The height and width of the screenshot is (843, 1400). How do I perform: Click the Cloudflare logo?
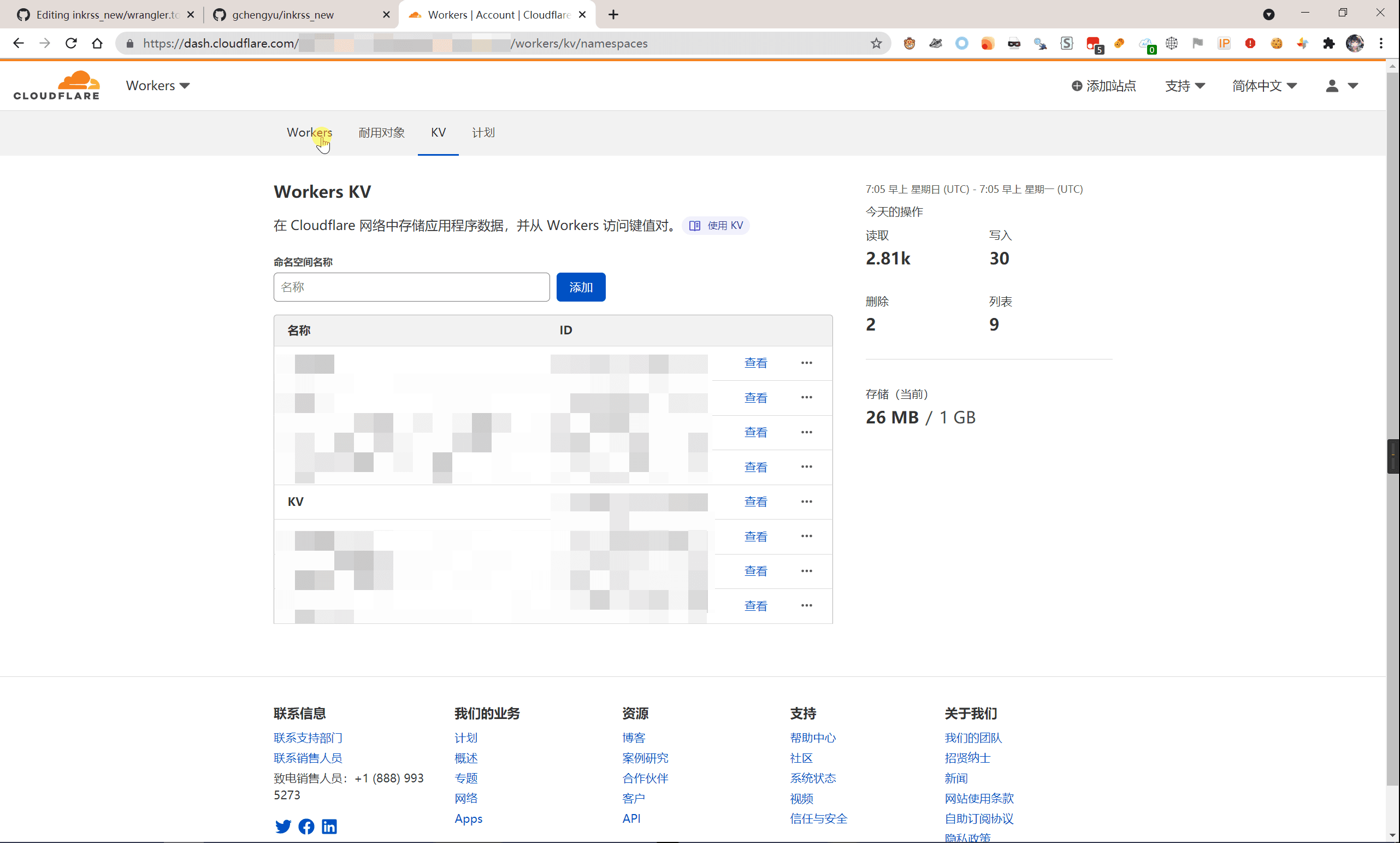(x=56, y=85)
